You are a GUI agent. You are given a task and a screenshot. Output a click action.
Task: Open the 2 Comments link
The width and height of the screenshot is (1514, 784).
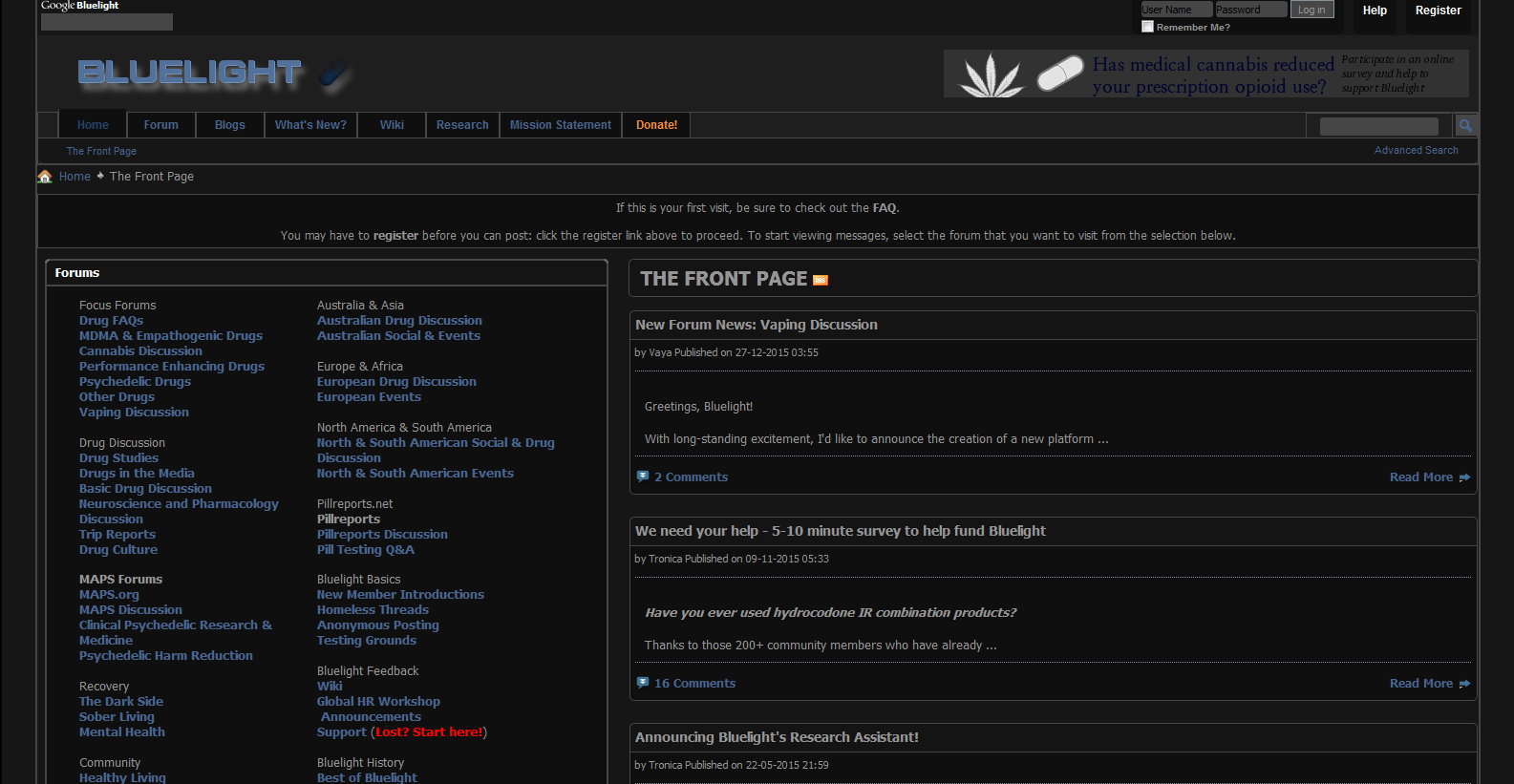(691, 477)
